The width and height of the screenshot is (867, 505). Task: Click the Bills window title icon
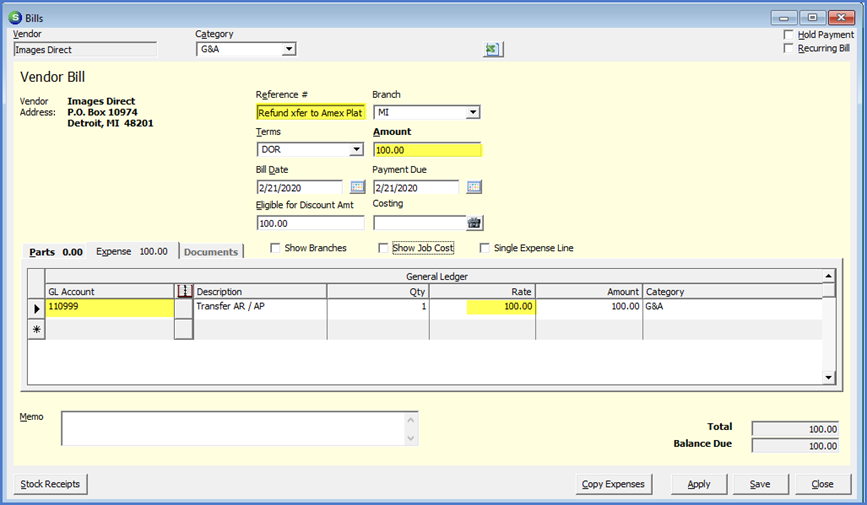click(14, 17)
